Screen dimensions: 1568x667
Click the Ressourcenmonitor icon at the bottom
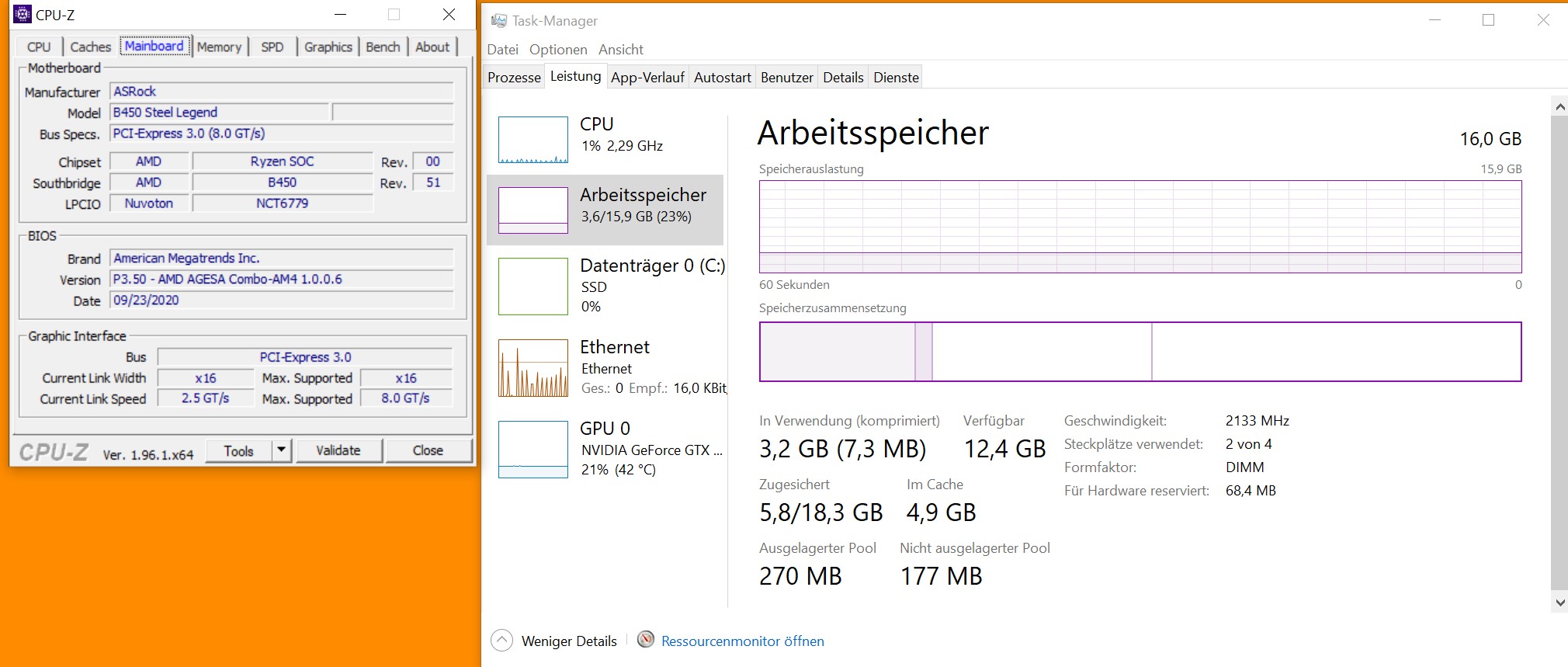645,640
